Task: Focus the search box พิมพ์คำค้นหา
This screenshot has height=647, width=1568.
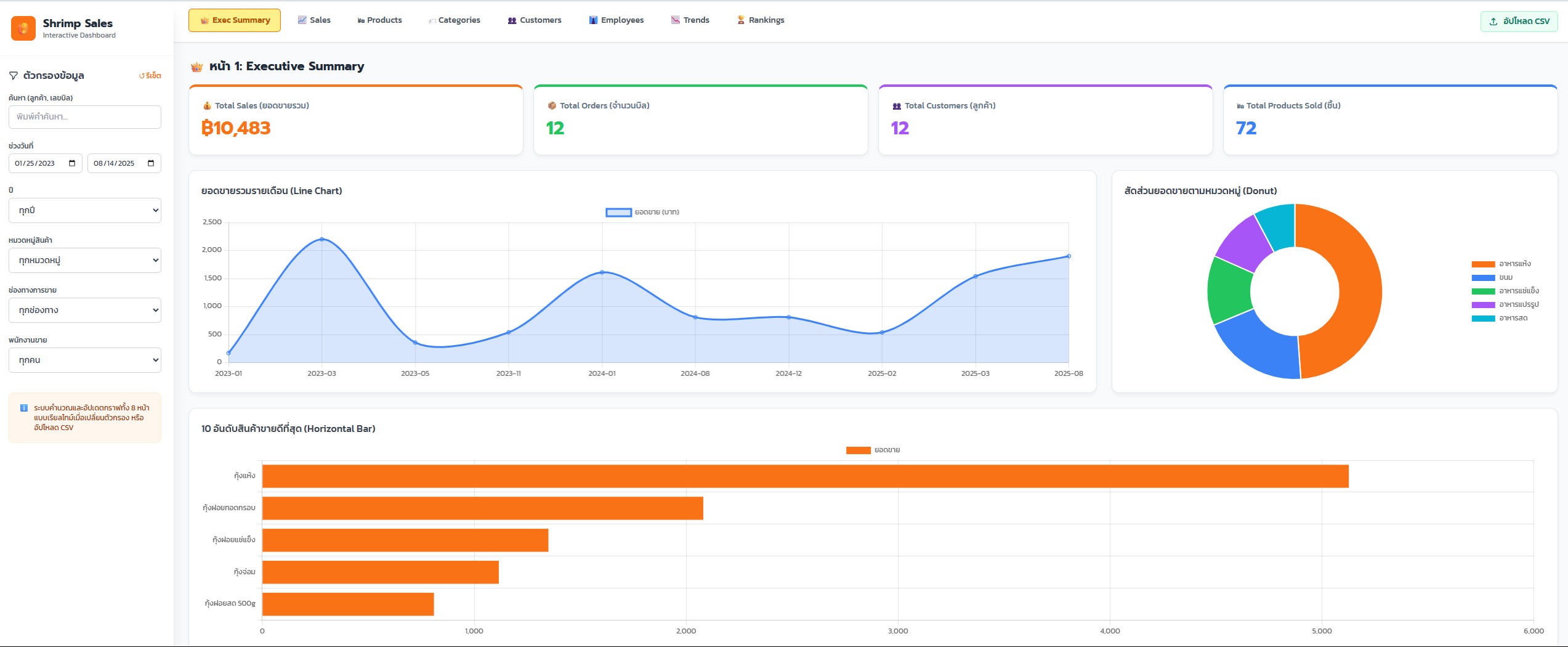Action: point(85,117)
